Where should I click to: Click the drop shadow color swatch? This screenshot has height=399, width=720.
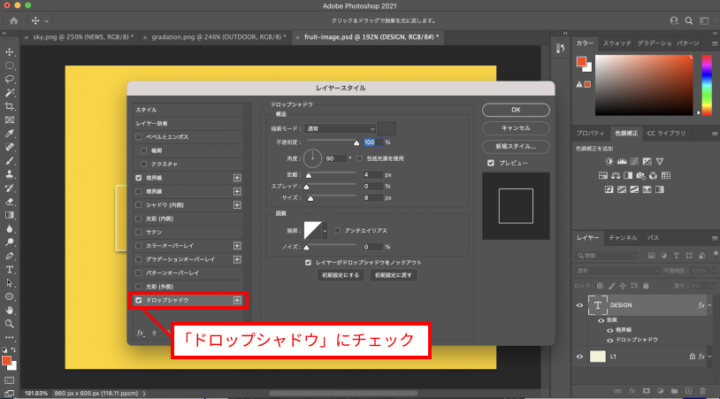(x=387, y=129)
